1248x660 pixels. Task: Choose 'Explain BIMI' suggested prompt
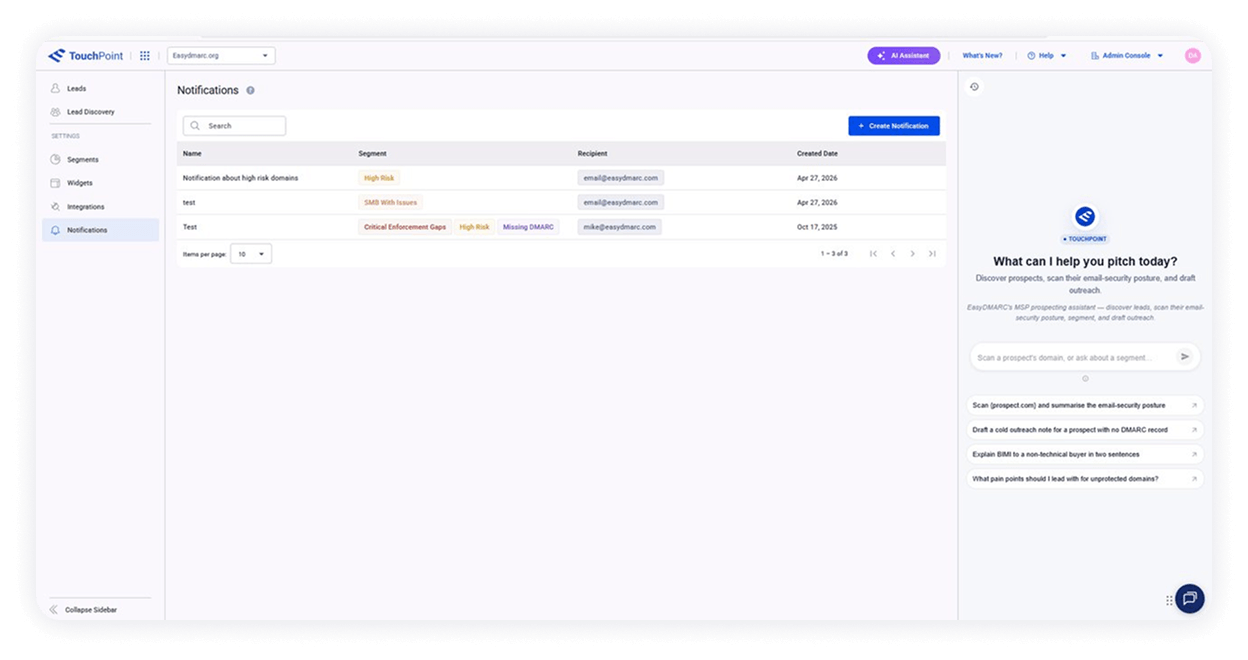(1085, 454)
